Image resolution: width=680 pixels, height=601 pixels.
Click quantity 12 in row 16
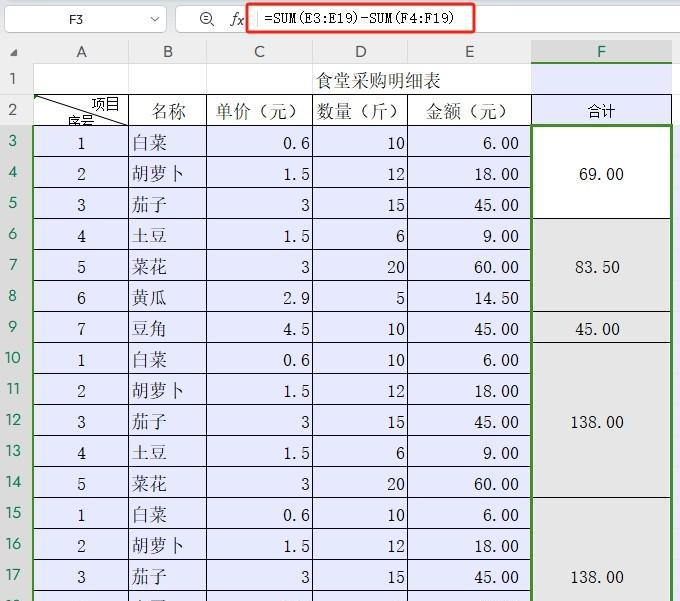point(360,545)
